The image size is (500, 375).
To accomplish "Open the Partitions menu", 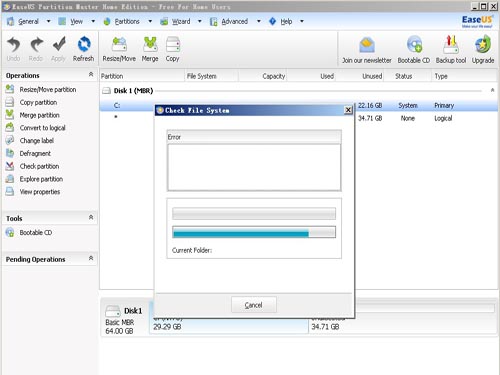I will tap(127, 21).
